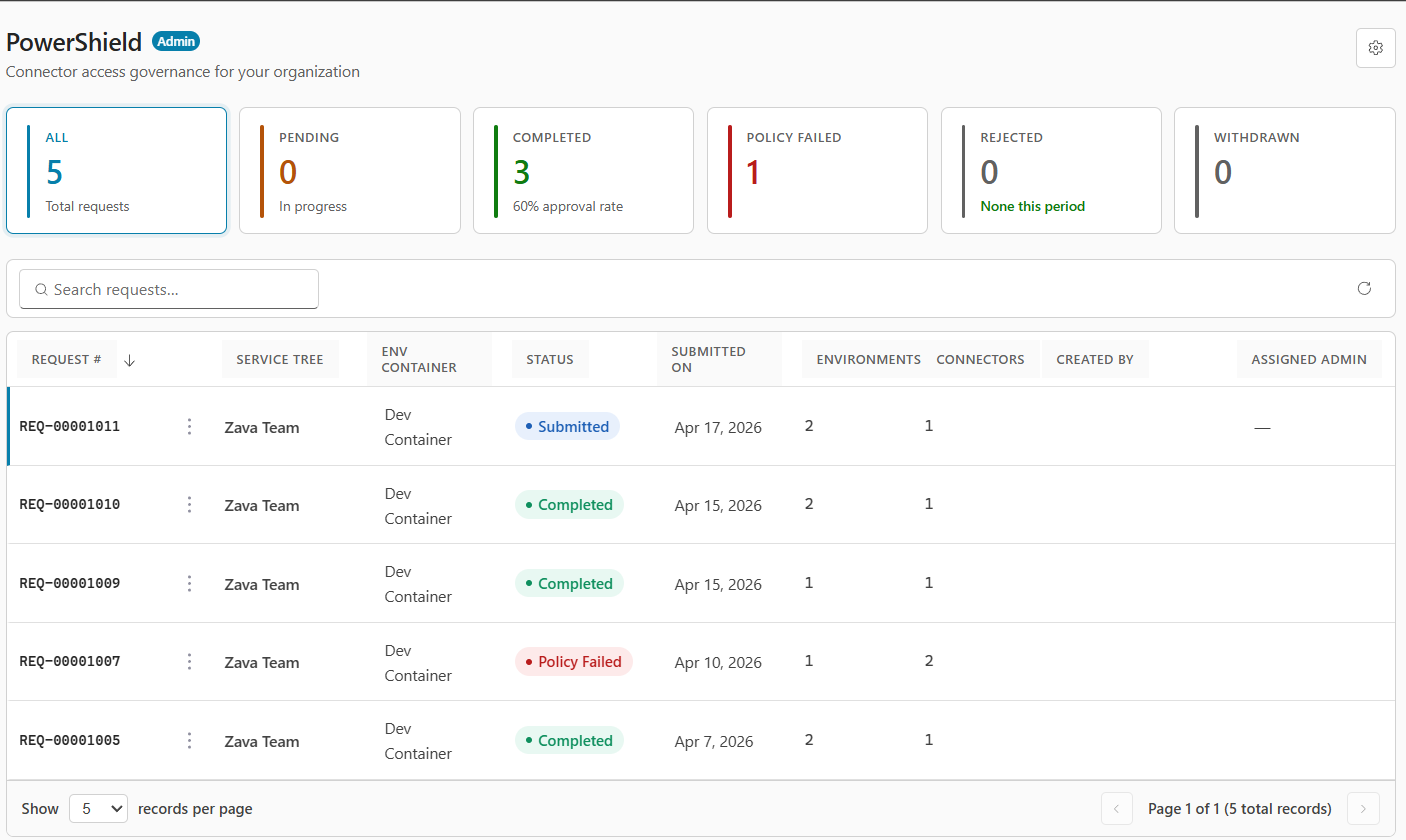Click the sort arrow beside Request #
This screenshot has height=840, width=1406.
tap(129, 360)
